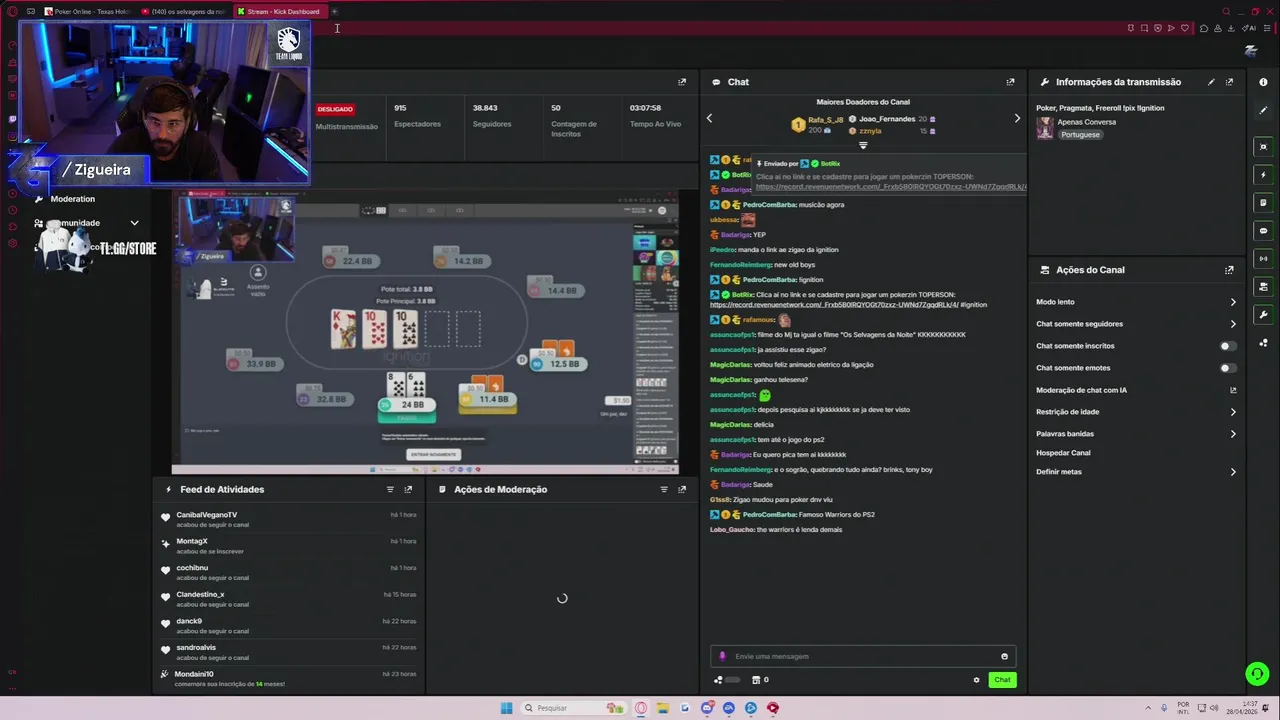This screenshot has width=1280, height=720.
Task: Open the Feed de Atividades filter icon
Action: pos(390,490)
